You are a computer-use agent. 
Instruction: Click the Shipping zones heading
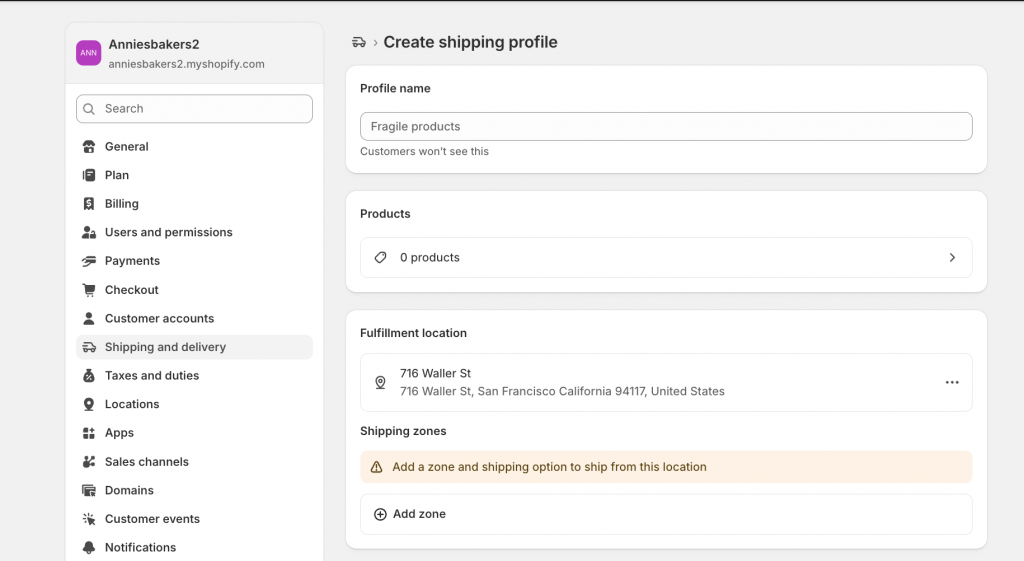(403, 431)
